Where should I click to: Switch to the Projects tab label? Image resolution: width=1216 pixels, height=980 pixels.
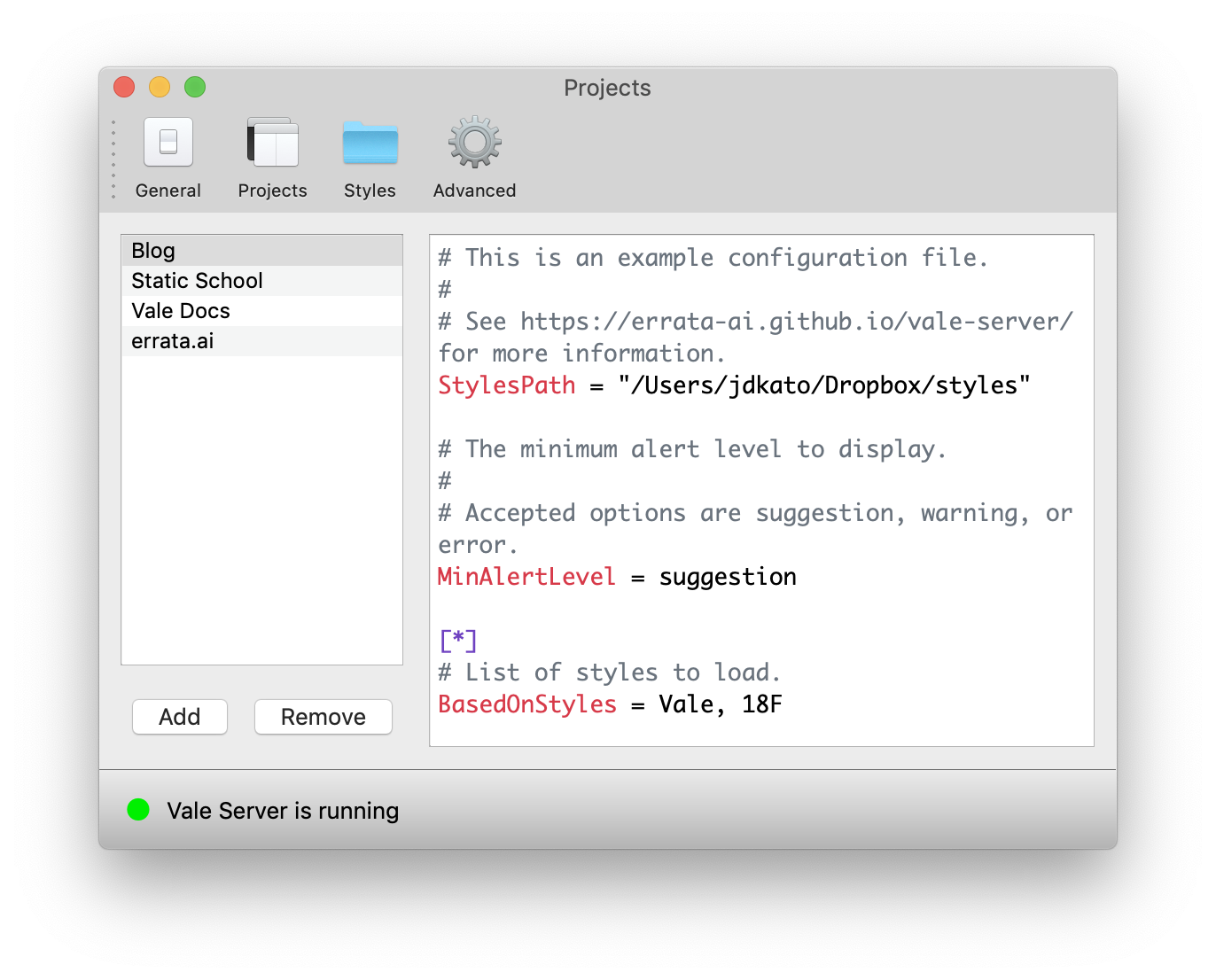click(x=273, y=191)
